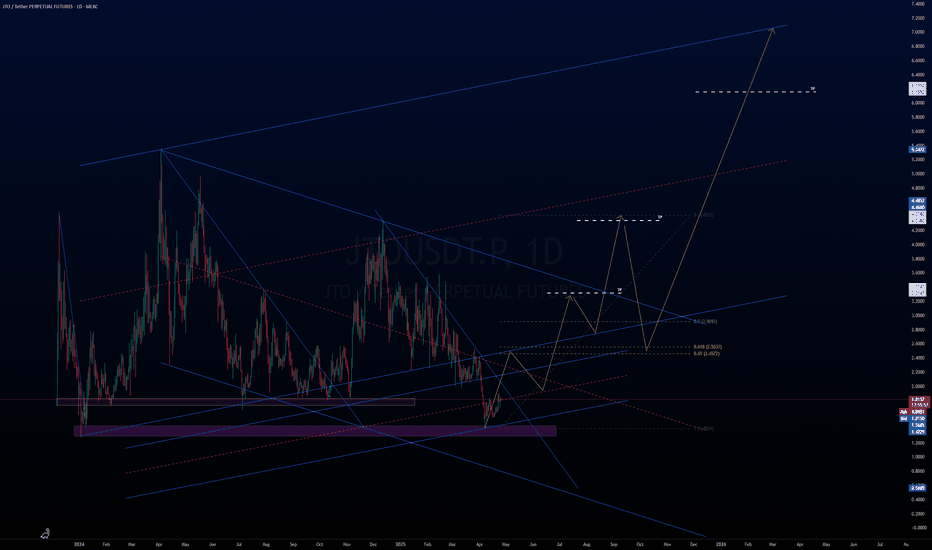Click the 3.0000 price scale value
The image size is (932, 550).
pos(918,316)
